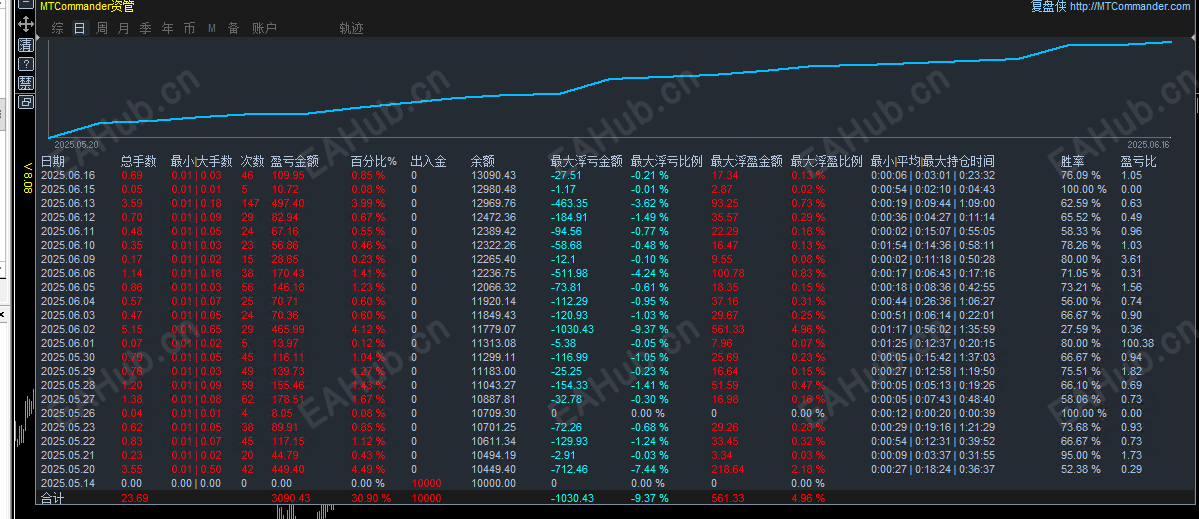1199x519 pixels.
Task: Click the 最大浮亏比例 column header
Action: click(666, 161)
